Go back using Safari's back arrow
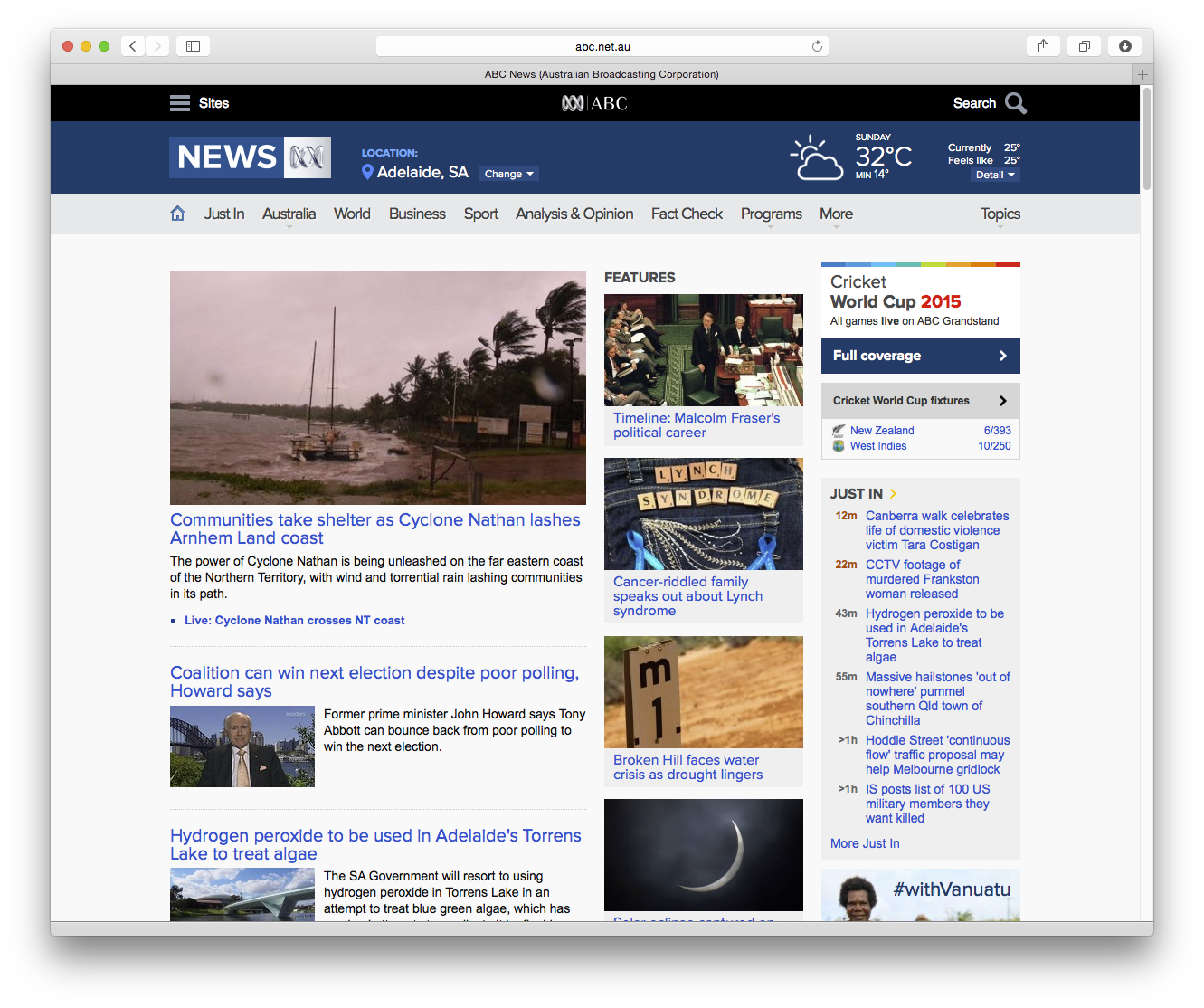The width and height of the screenshot is (1204, 1008). tap(132, 46)
